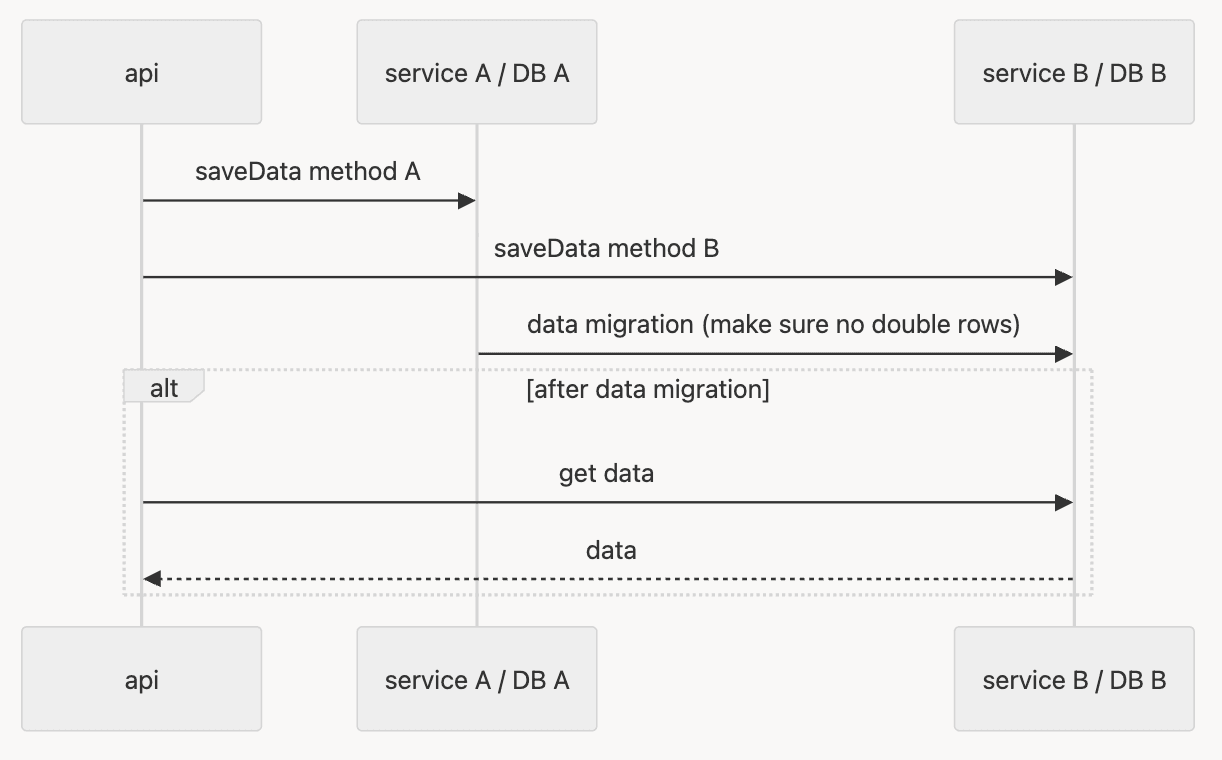Click the bottom service B / DB B box
This screenshot has height=760, width=1222.
[1073, 680]
